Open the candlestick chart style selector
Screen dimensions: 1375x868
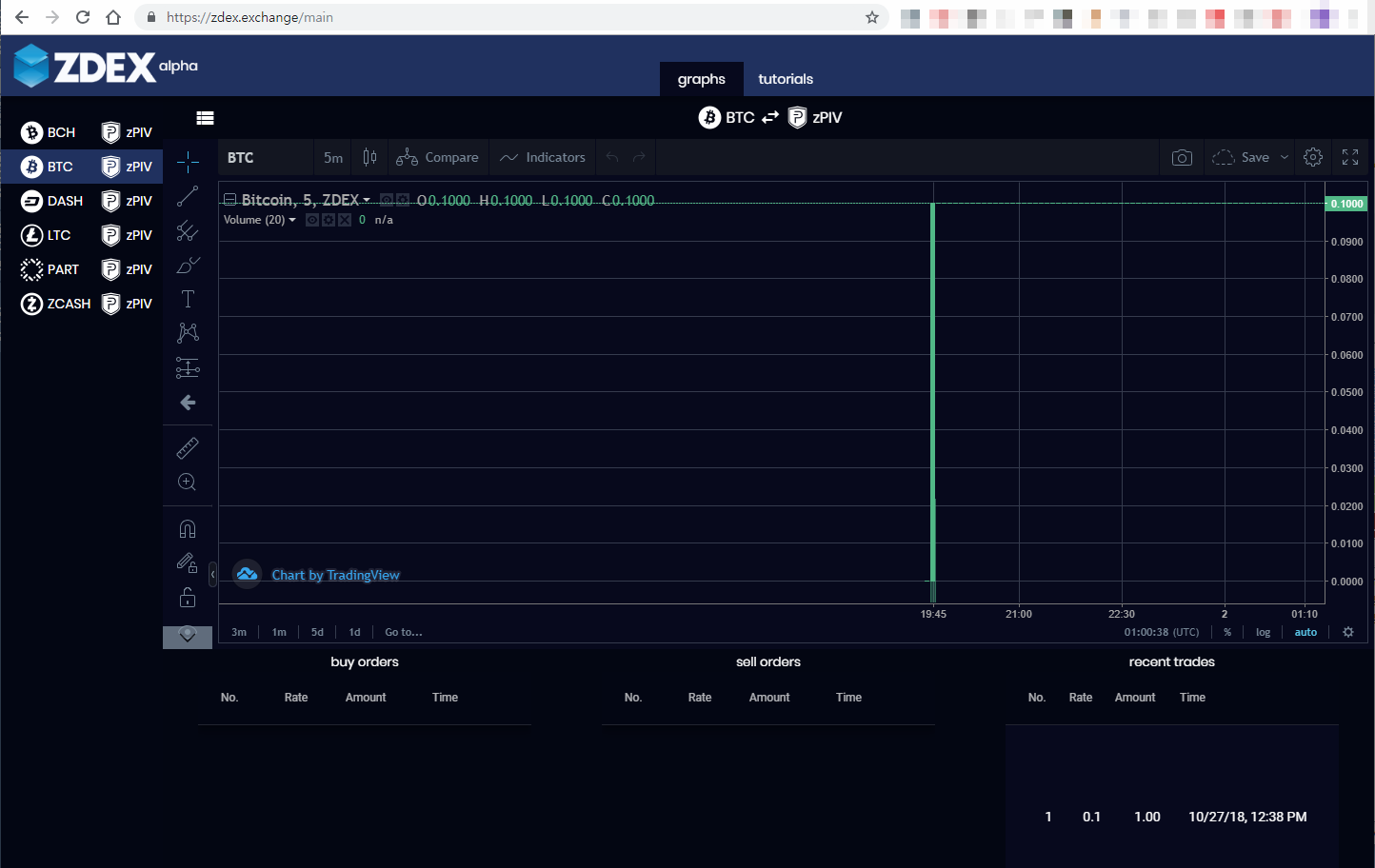click(369, 157)
